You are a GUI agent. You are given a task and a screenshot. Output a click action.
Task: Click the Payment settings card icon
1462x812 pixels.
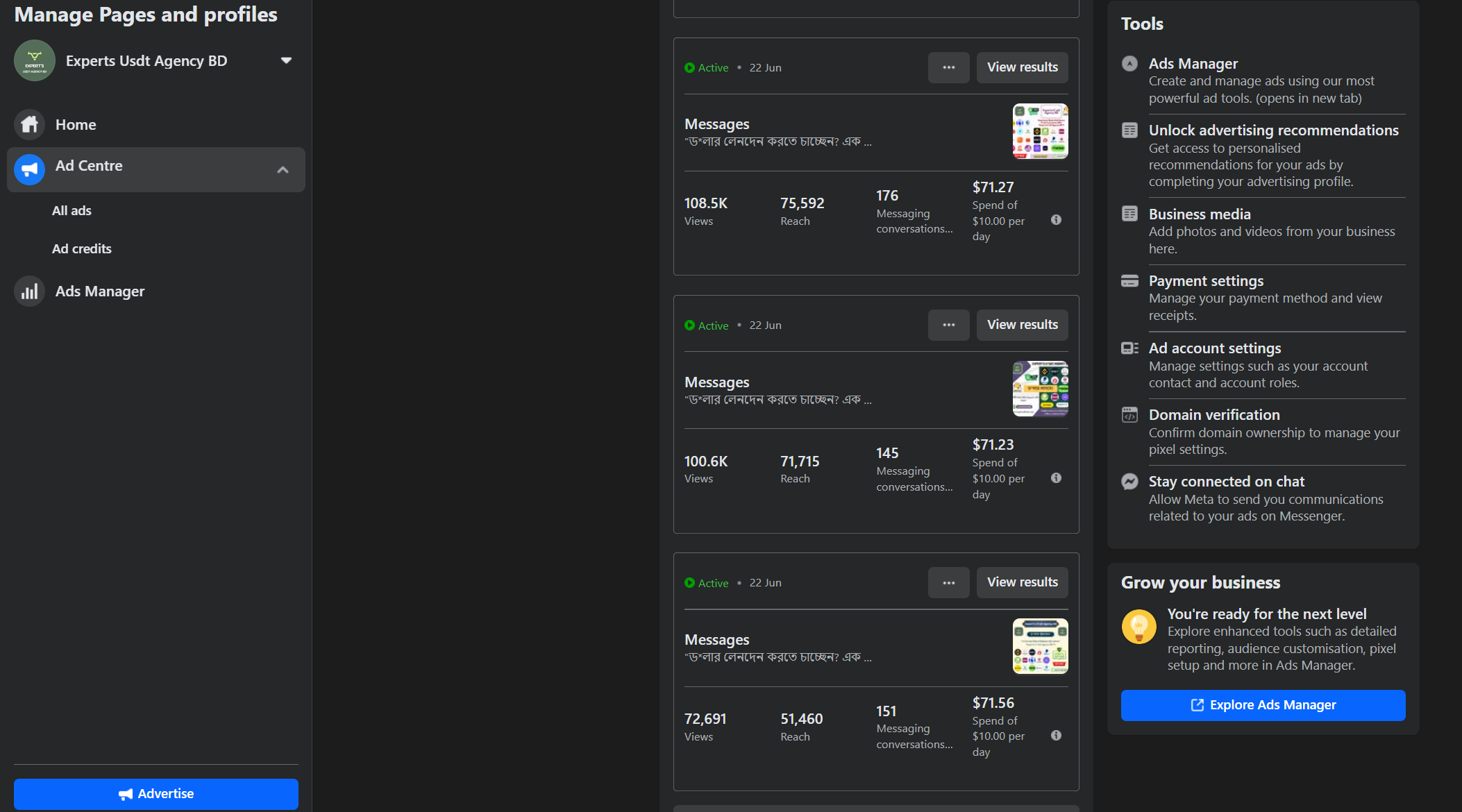pyautogui.click(x=1129, y=281)
